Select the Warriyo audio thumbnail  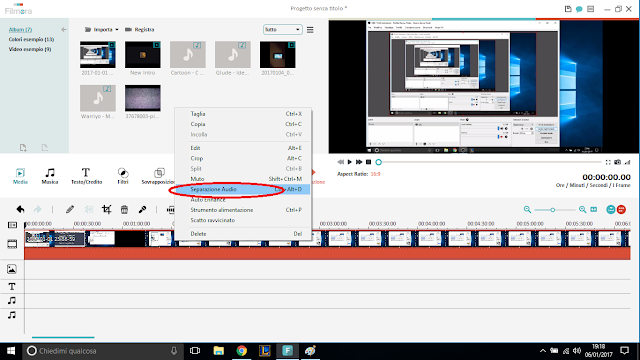98,98
